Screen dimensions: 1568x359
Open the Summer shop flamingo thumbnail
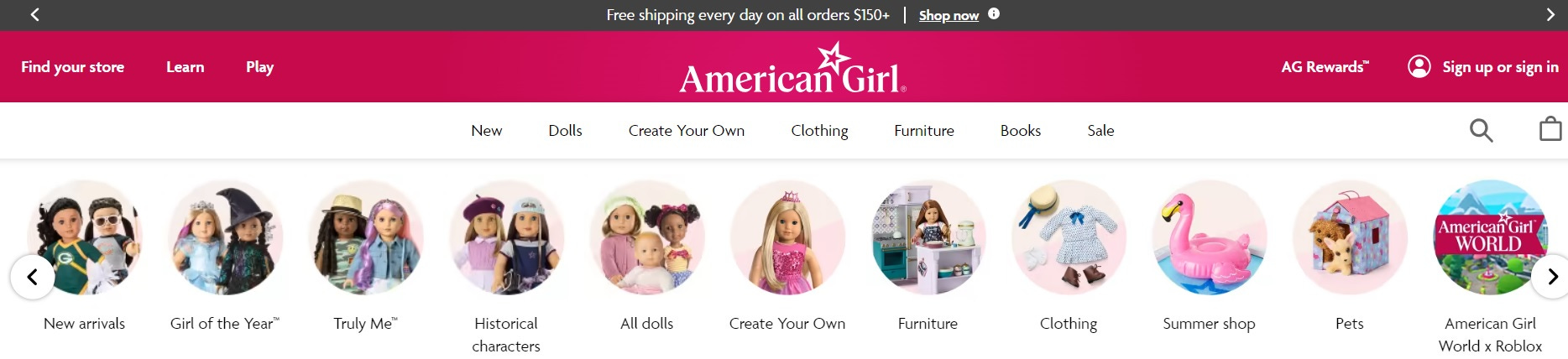pyautogui.click(x=1209, y=237)
